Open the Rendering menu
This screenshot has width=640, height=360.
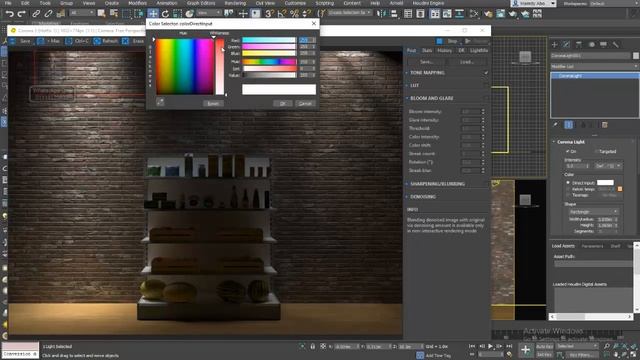(x=235, y=3)
